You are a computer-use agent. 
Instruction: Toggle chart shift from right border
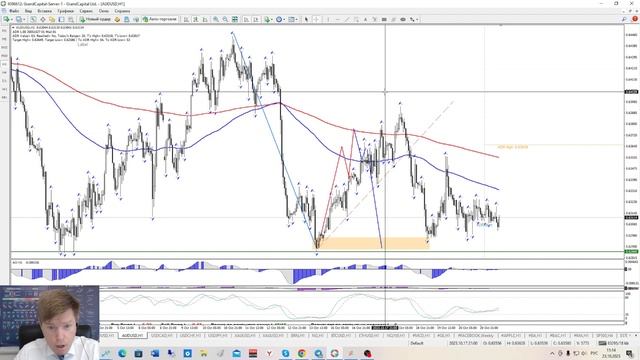[256, 19]
